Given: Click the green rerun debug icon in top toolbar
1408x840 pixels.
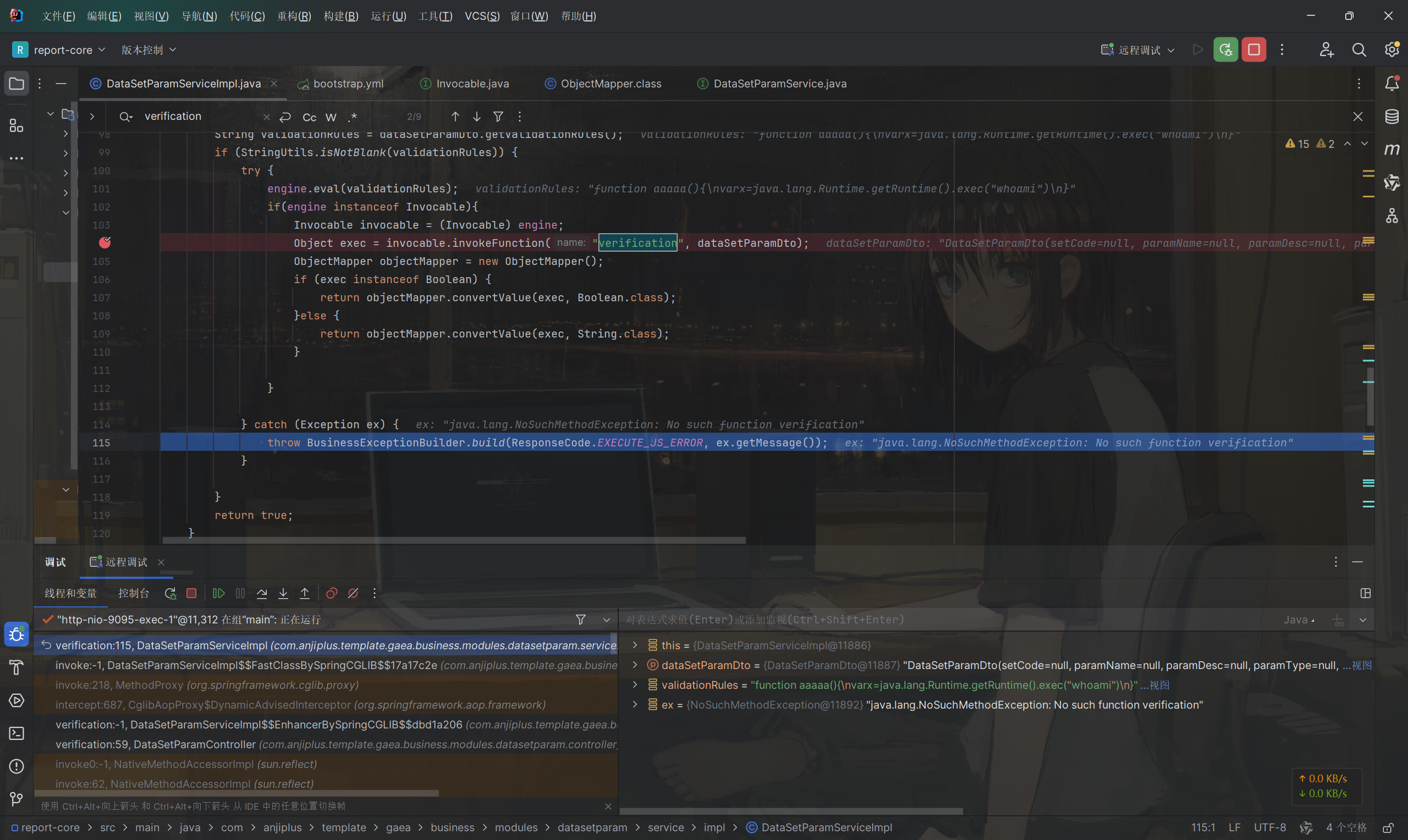Looking at the screenshot, I should (x=1225, y=50).
